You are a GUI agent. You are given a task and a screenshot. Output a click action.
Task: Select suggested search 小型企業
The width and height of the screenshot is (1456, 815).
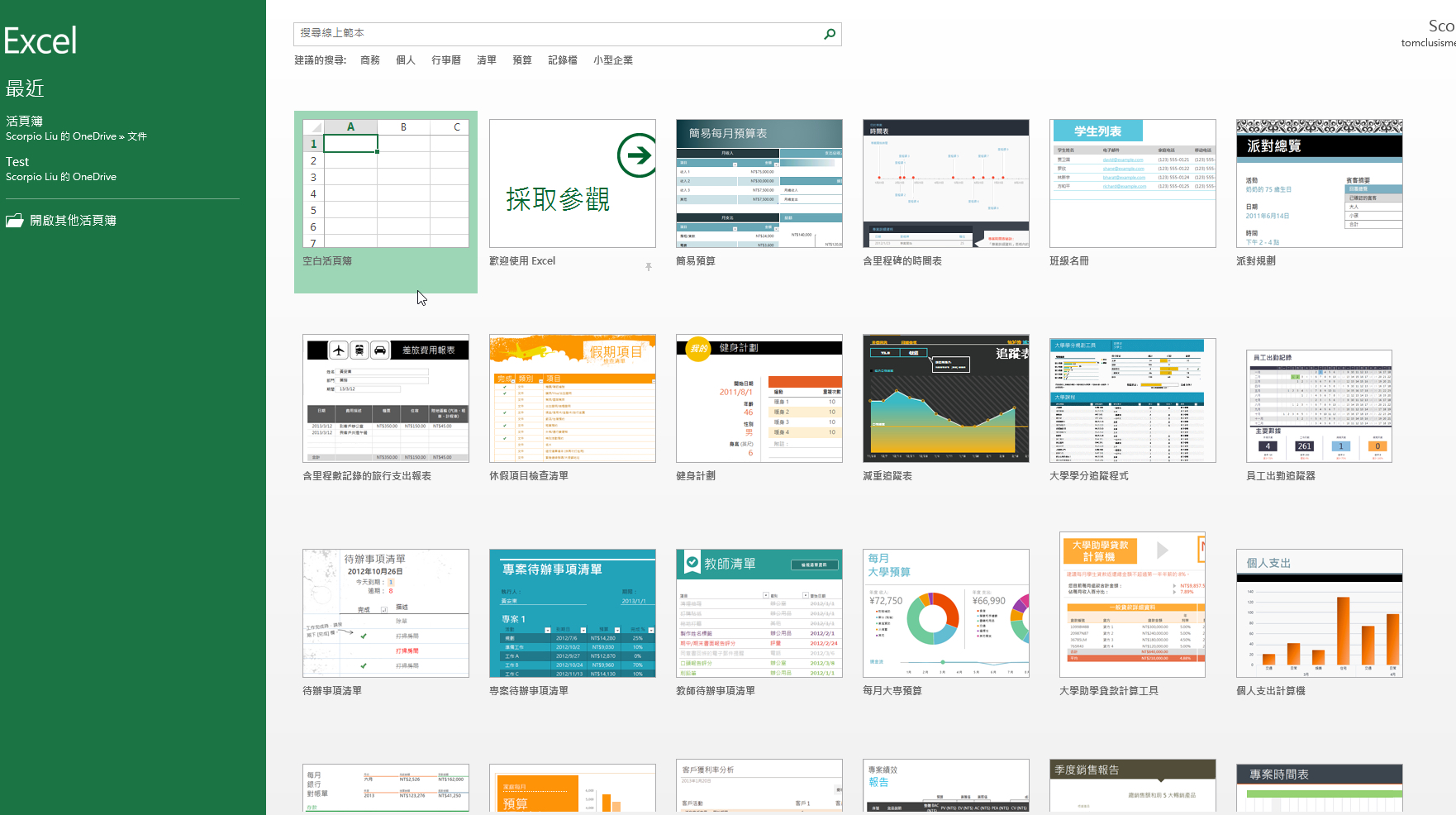pos(613,60)
